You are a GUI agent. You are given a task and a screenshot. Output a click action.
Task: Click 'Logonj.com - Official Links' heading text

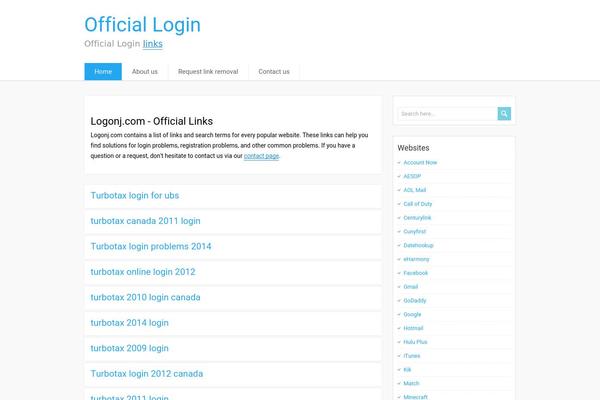[x=152, y=121]
